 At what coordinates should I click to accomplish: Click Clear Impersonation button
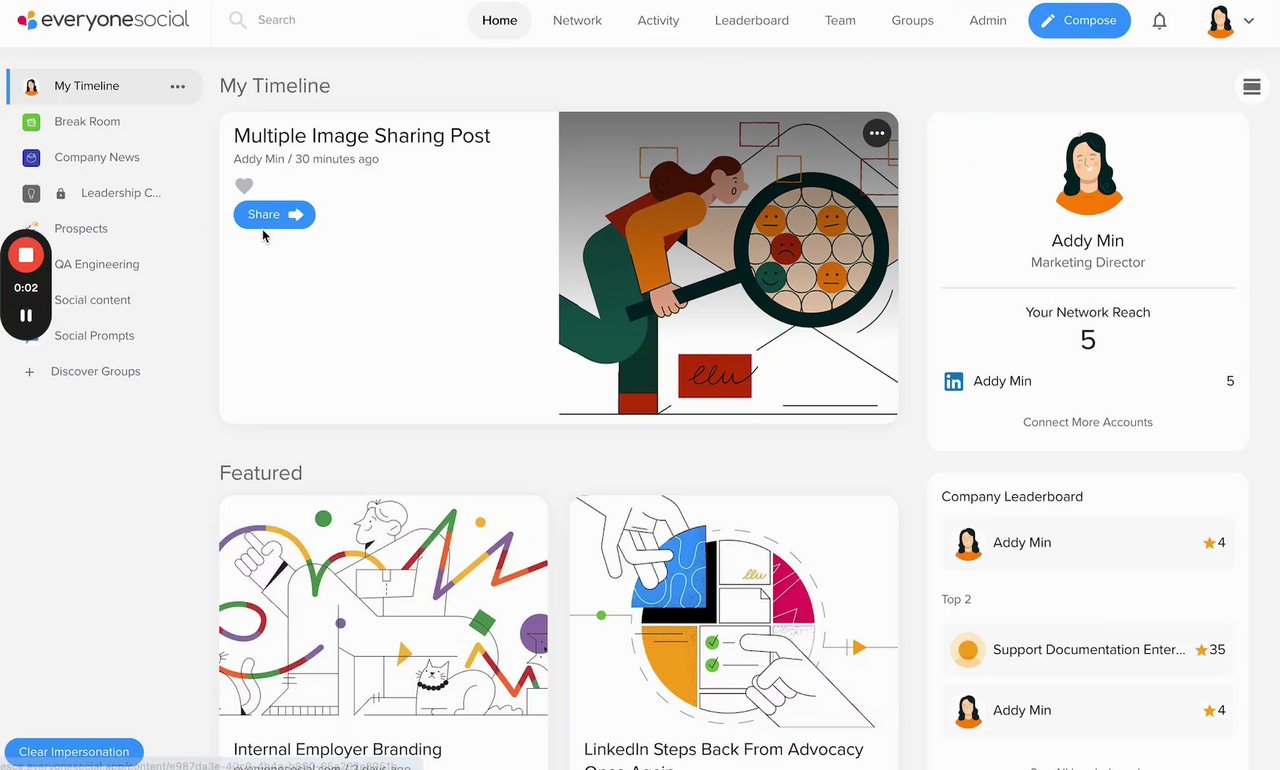tap(74, 752)
